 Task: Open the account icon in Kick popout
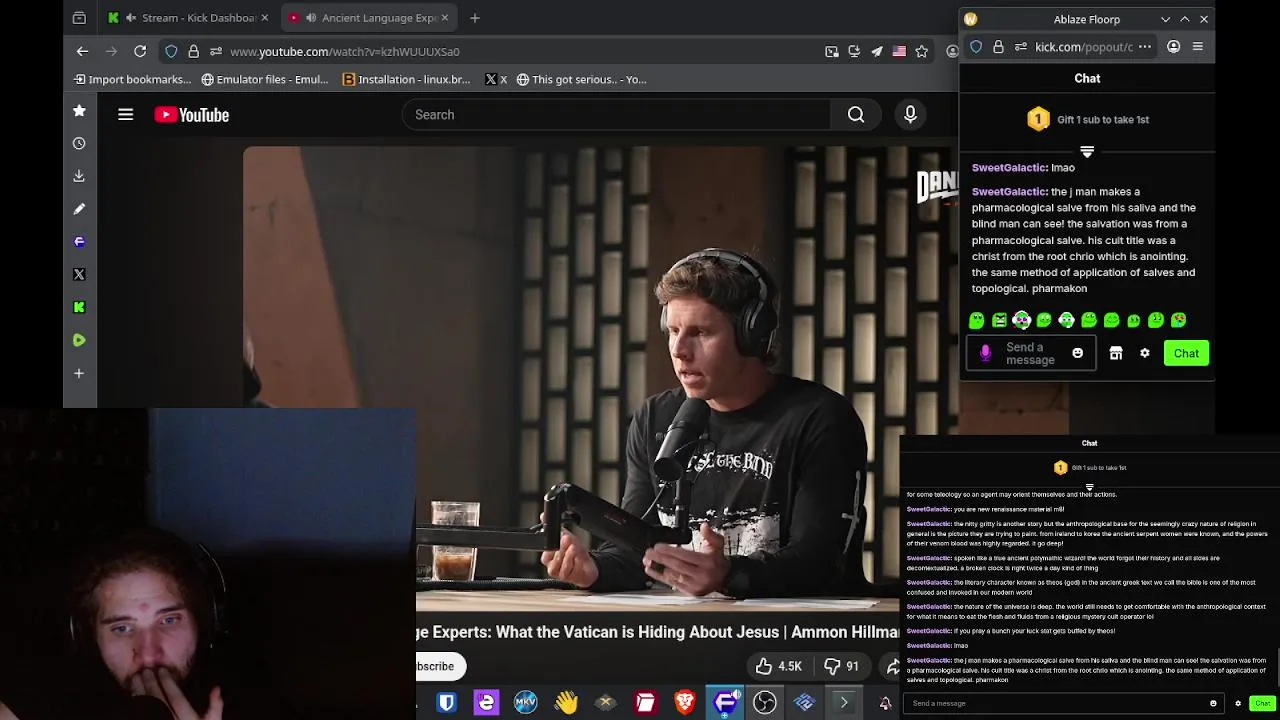coord(1174,47)
